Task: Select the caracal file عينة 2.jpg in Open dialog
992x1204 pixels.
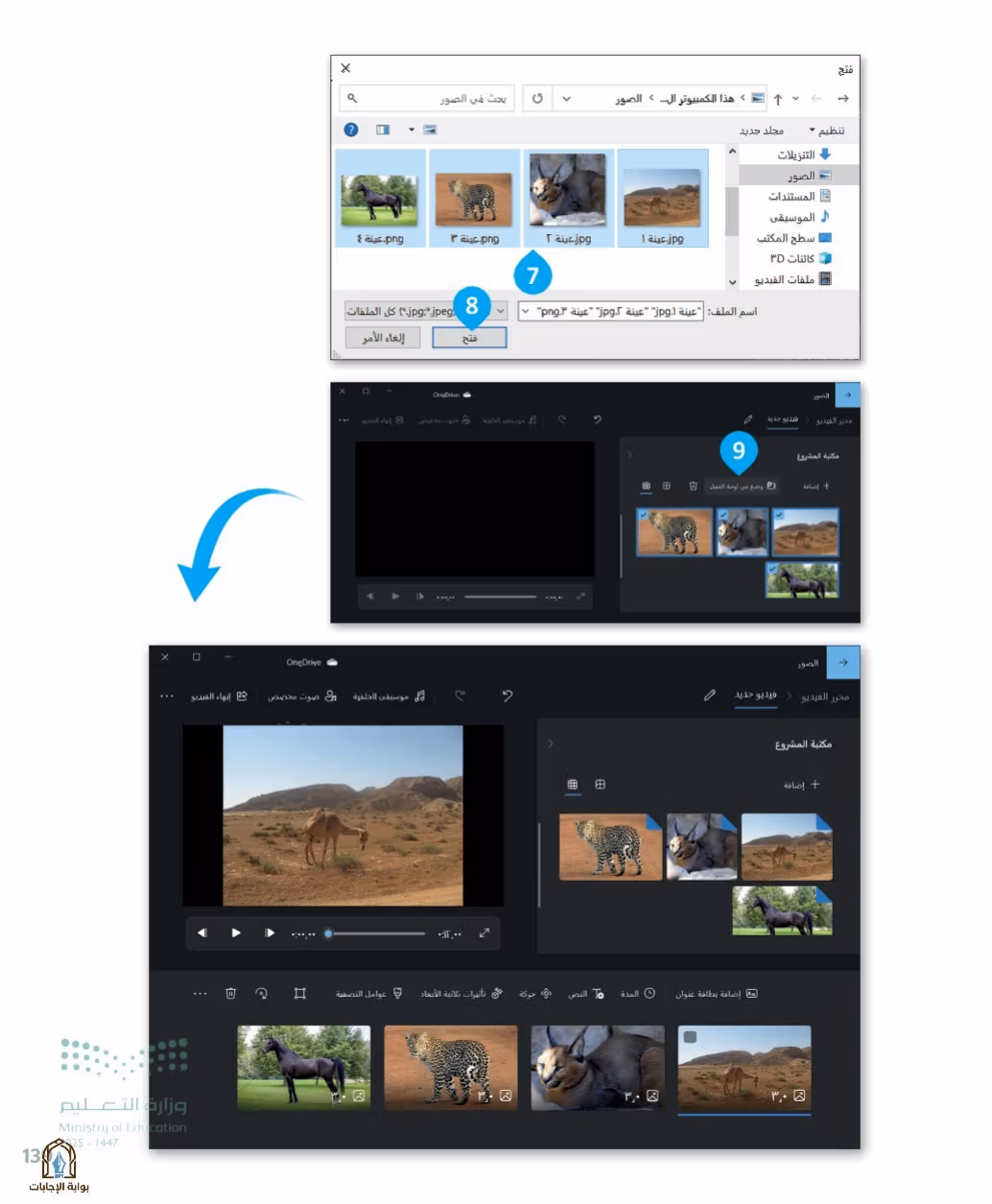Action: [x=568, y=198]
